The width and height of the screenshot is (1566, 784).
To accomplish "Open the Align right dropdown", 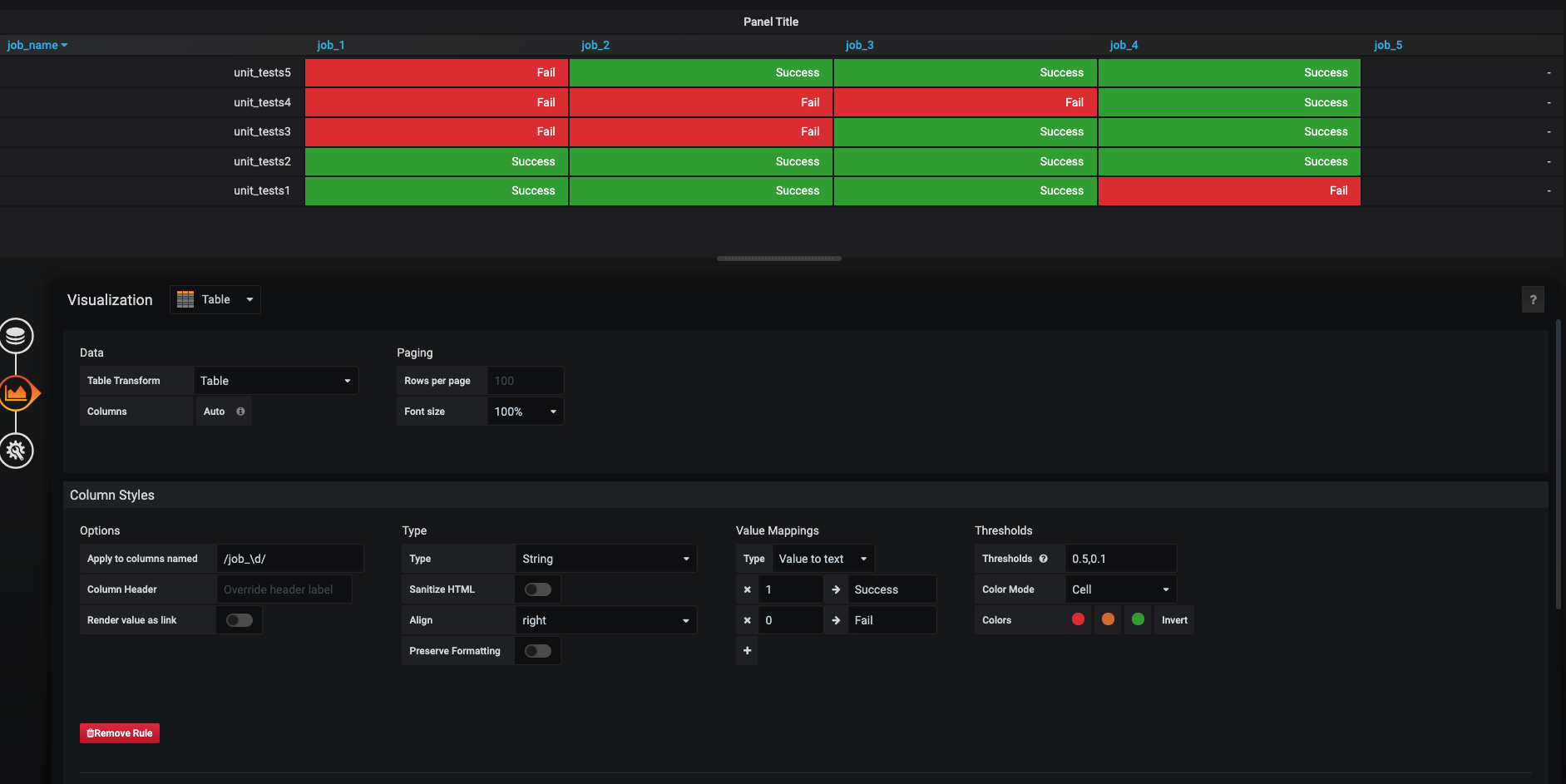I will pos(606,620).
